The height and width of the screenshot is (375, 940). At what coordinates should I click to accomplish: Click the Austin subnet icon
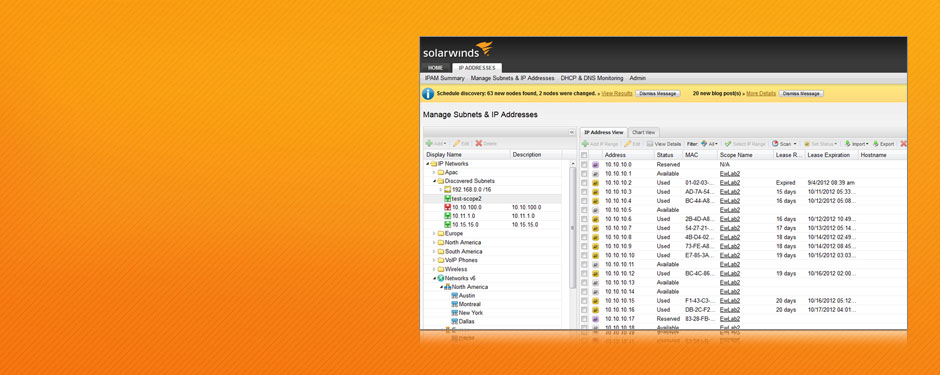coord(454,295)
